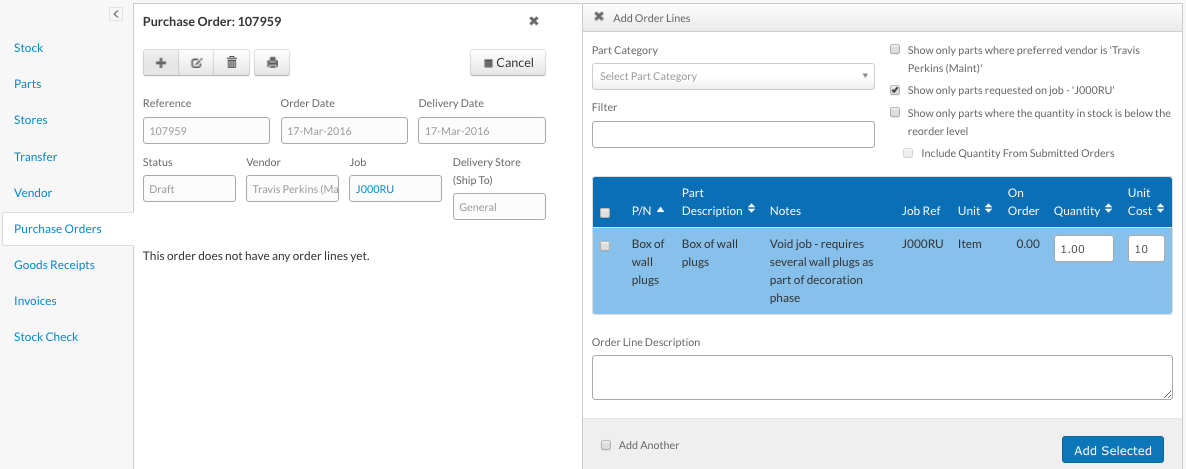Click the Order Date field

[344, 131]
